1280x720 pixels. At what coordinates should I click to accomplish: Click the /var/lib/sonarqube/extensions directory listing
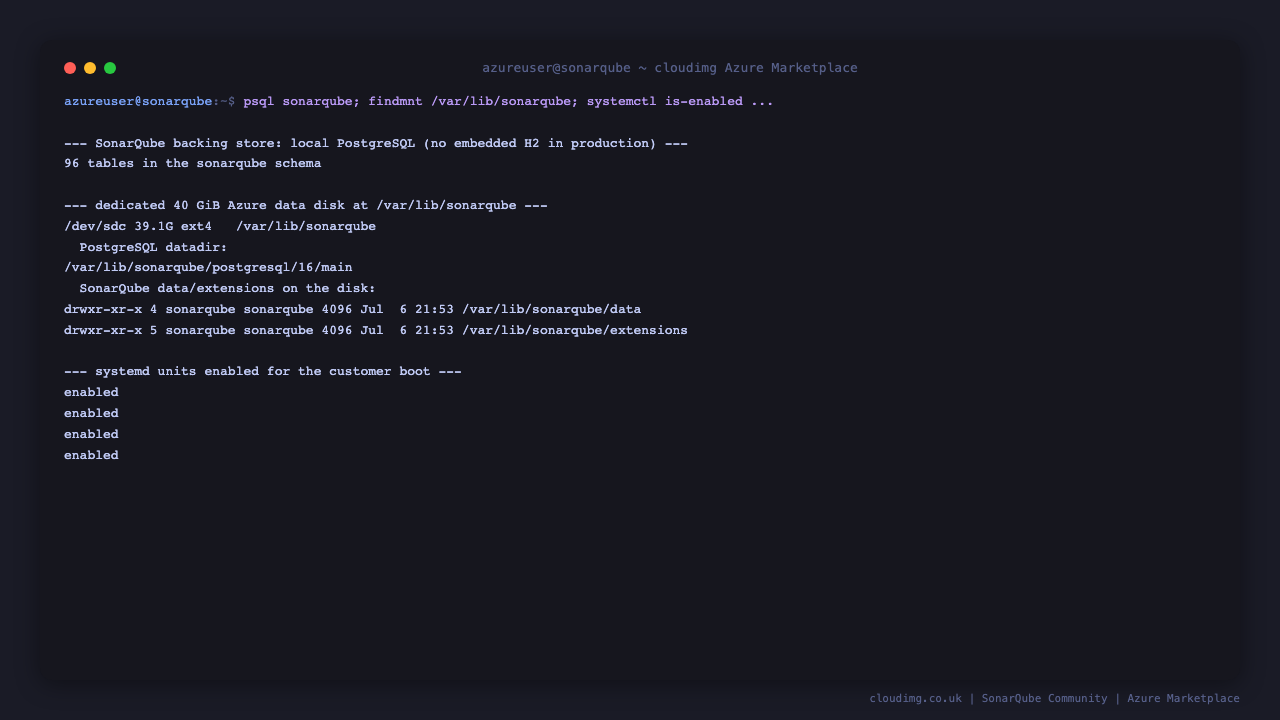(376, 330)
